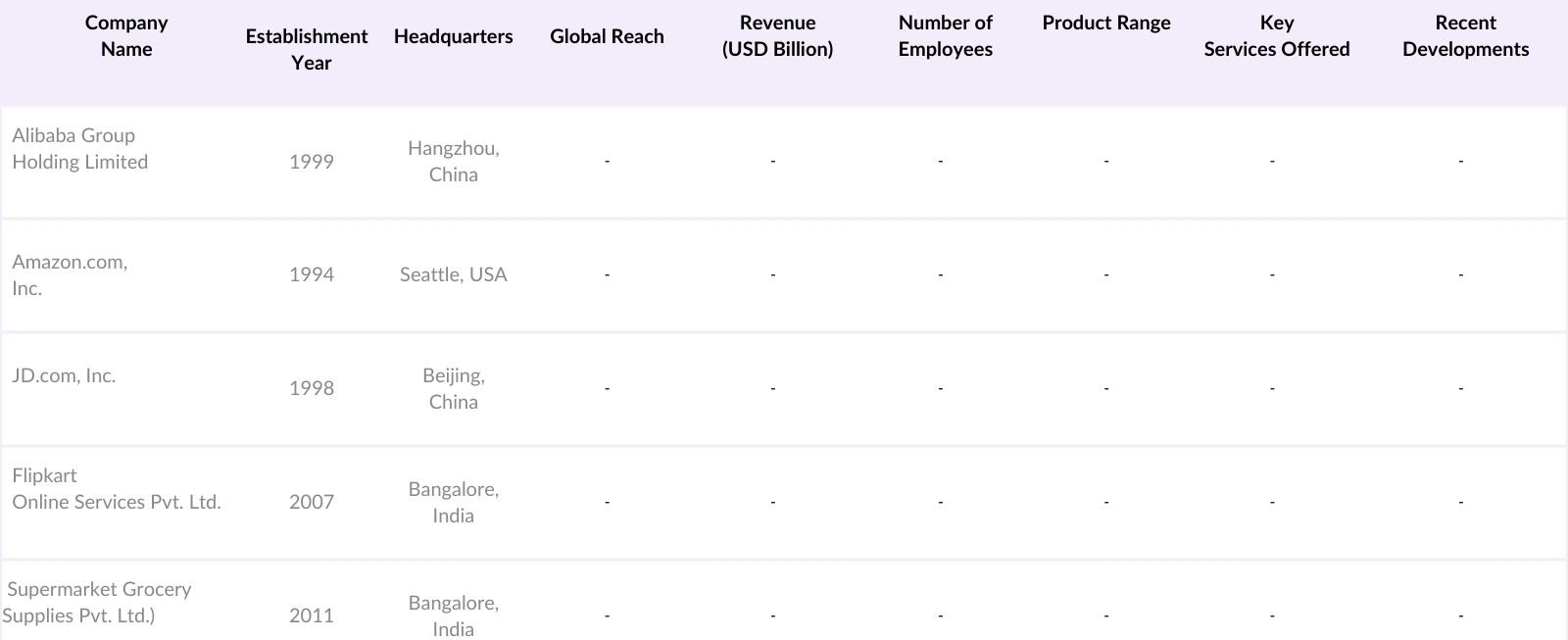Click the 1999 establishment year cell
The width and height of the screenshot is (1568, 640).
click(x=312, y=162)
